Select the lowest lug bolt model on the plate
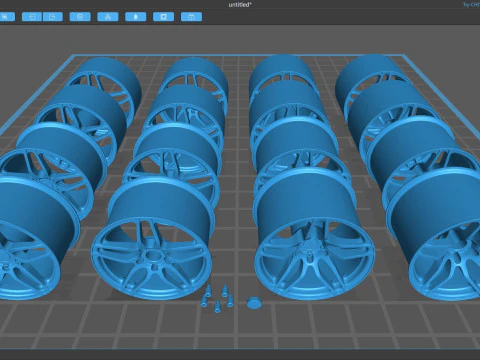Viewport: 480px width, 360px height. pyautogui.click(x=217, y=307)
